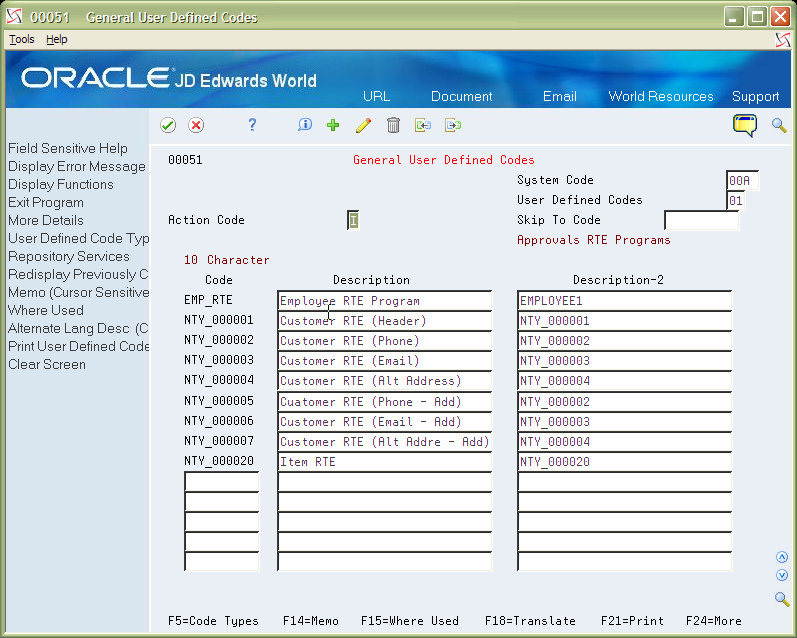Viewport: 797px width, 638px height.
Task: Select Where Used in sidebar
Action: [x=46, y=310]
